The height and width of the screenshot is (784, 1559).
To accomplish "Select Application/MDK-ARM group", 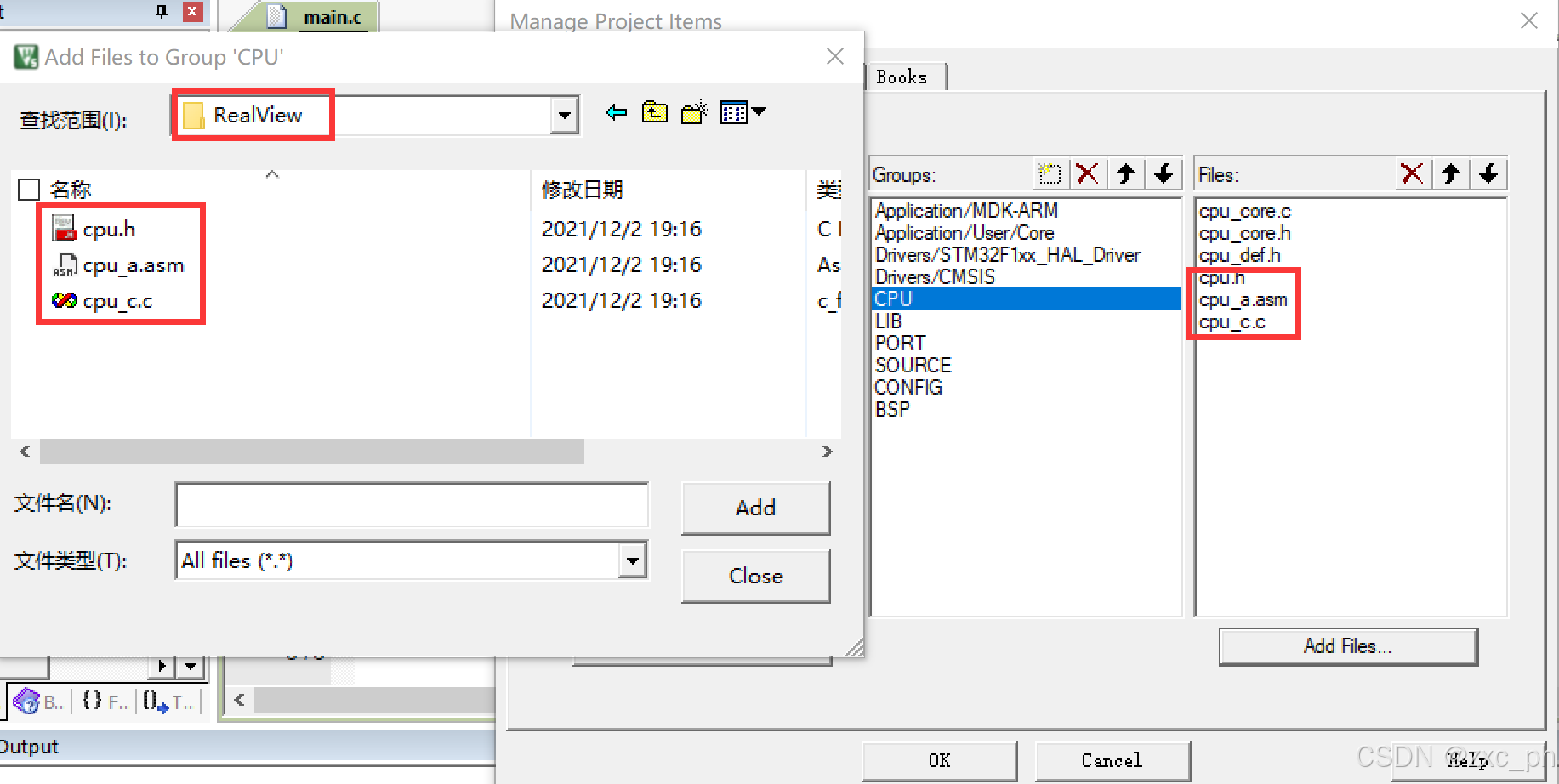I will [966, 210].
